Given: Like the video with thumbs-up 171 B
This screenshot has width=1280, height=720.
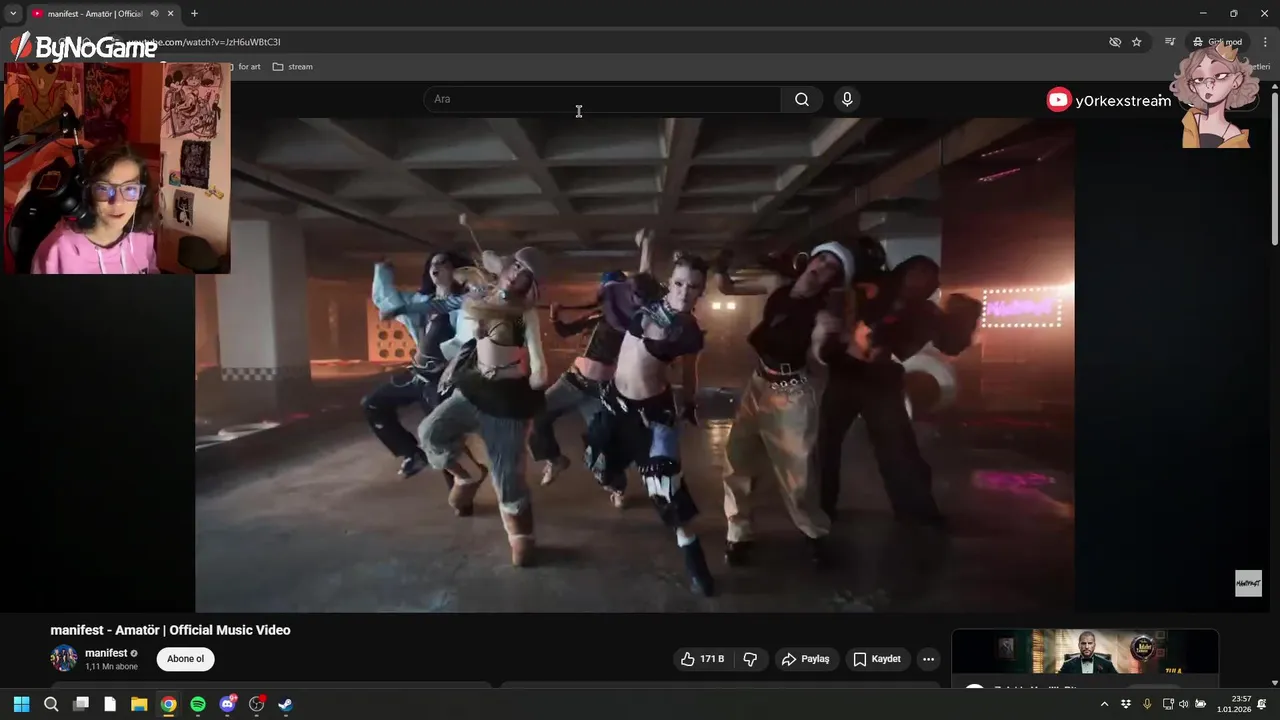Looking at the screenshot, I should point(702,659).
